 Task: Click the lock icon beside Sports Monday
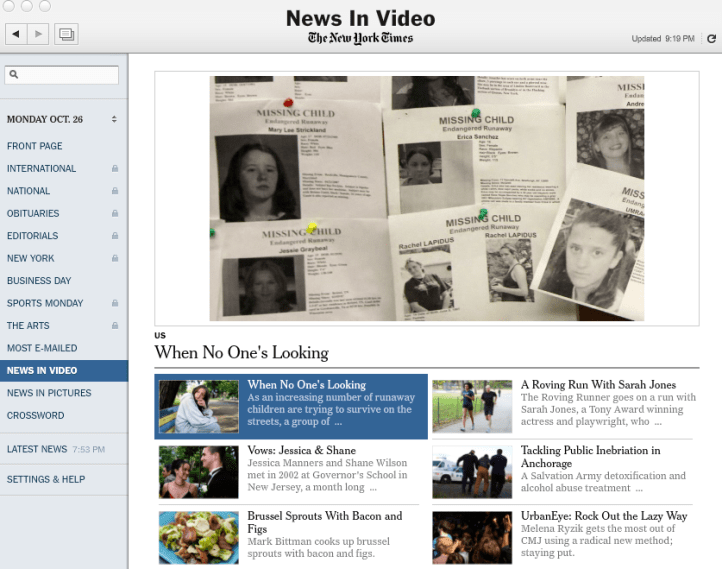coord(115,303)
